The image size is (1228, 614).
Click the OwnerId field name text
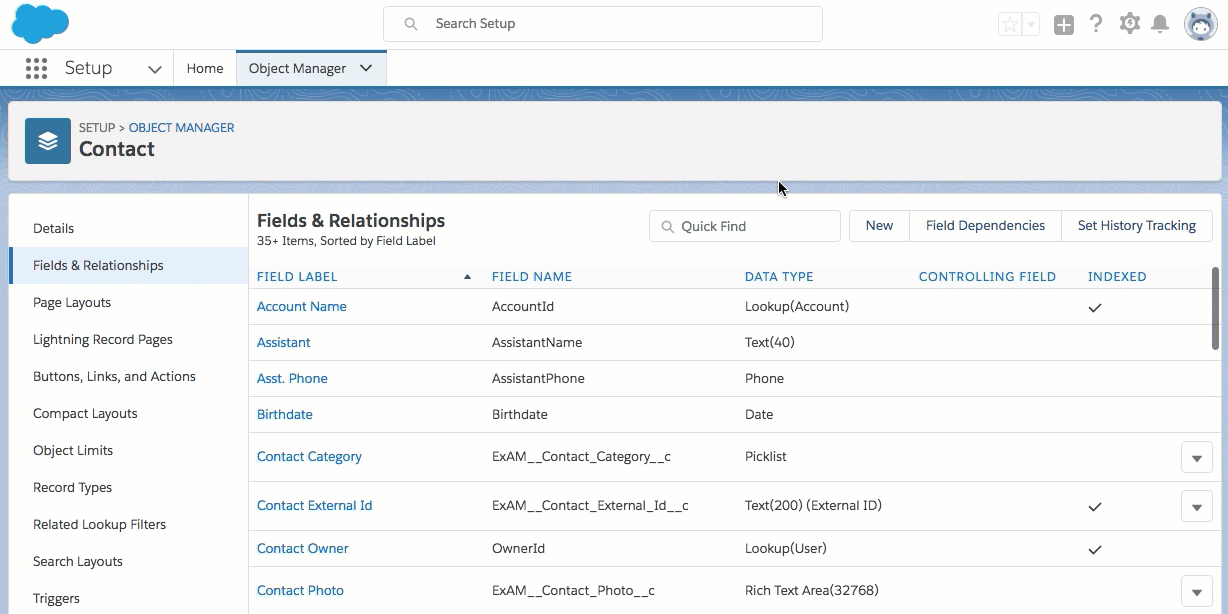point(518,549)
